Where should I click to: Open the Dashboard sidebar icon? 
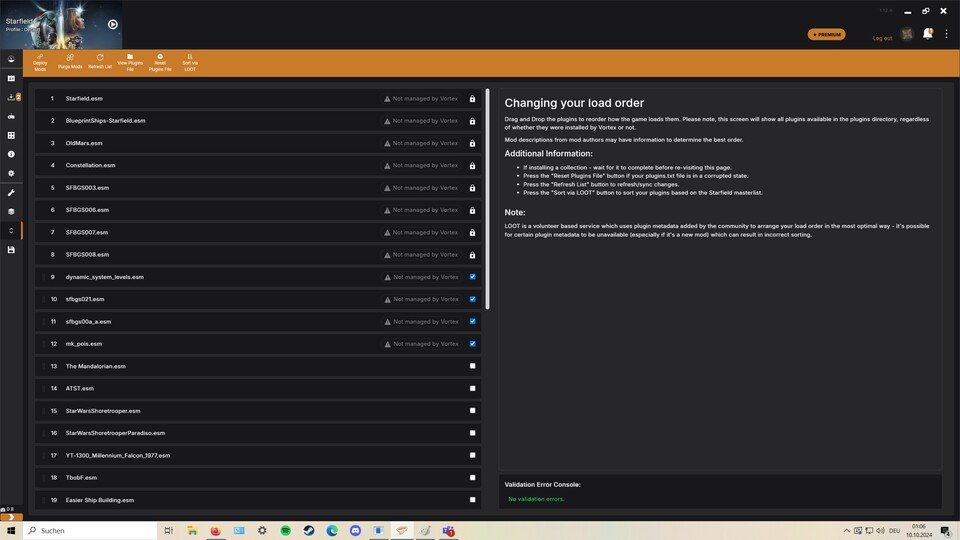(11, 59)
